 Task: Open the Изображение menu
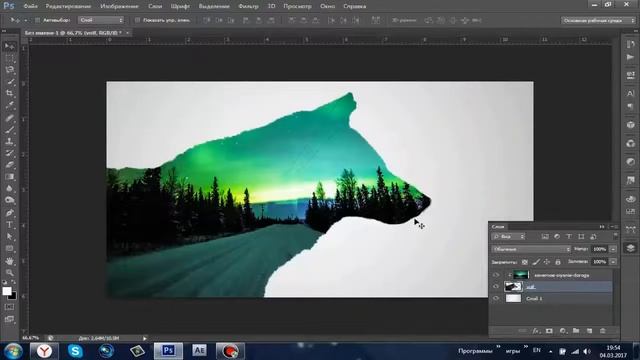click(x=119, y=6)
